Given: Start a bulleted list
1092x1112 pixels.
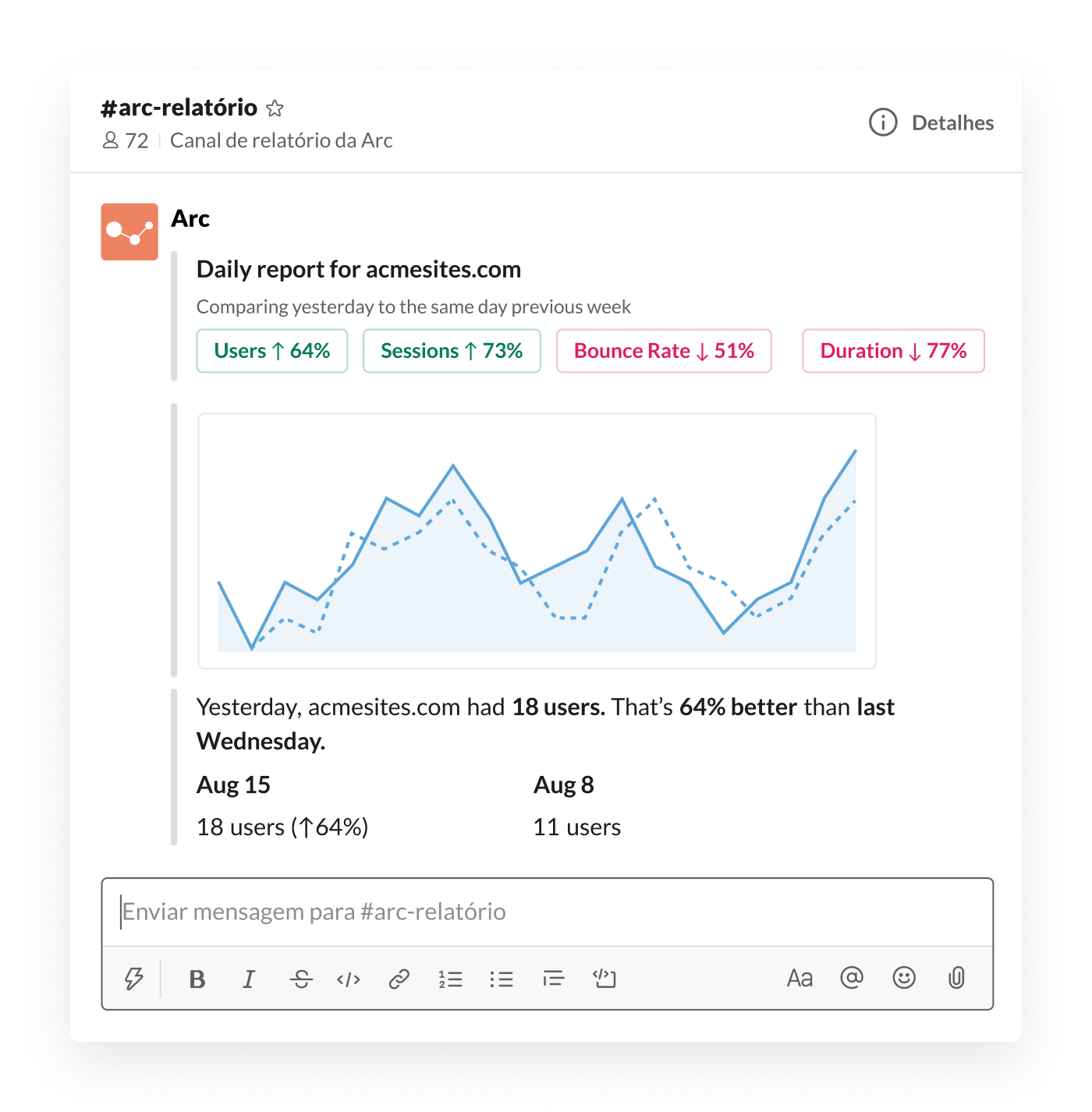Looking at the screenshot, I should point(502,979).
